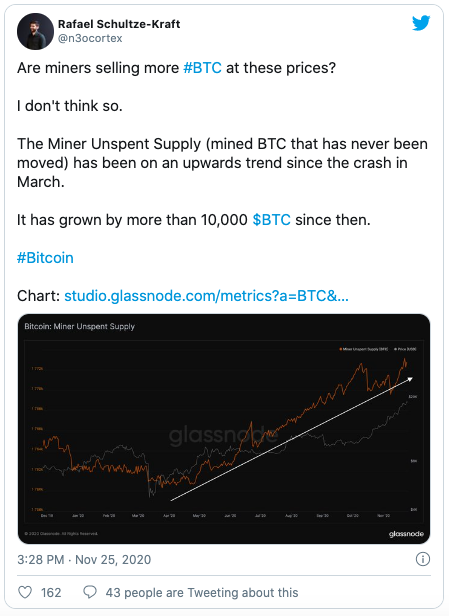Screen dimensions: 449x616
Task: Click the 162 likes count
Action: [51, 592]
